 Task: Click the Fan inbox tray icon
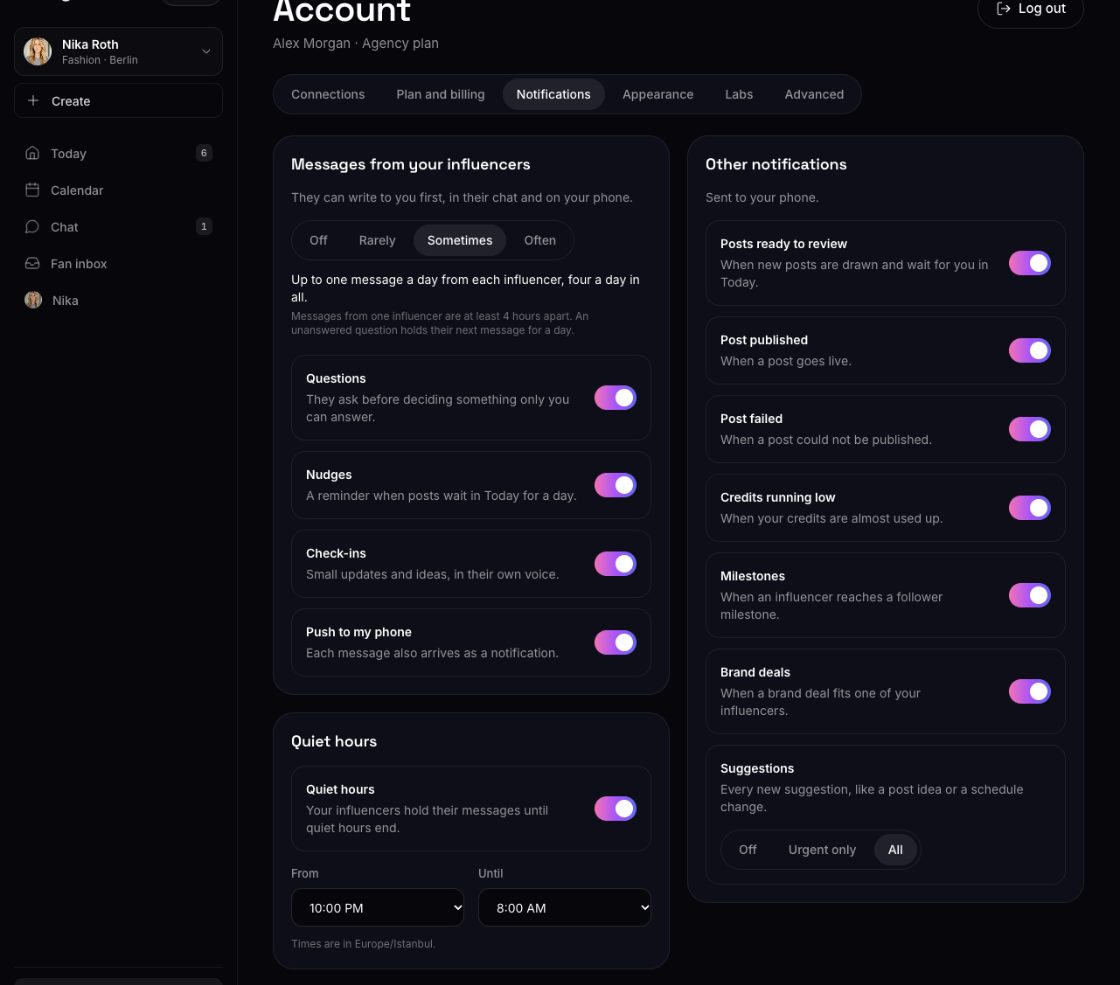click(x=32, y=264)
